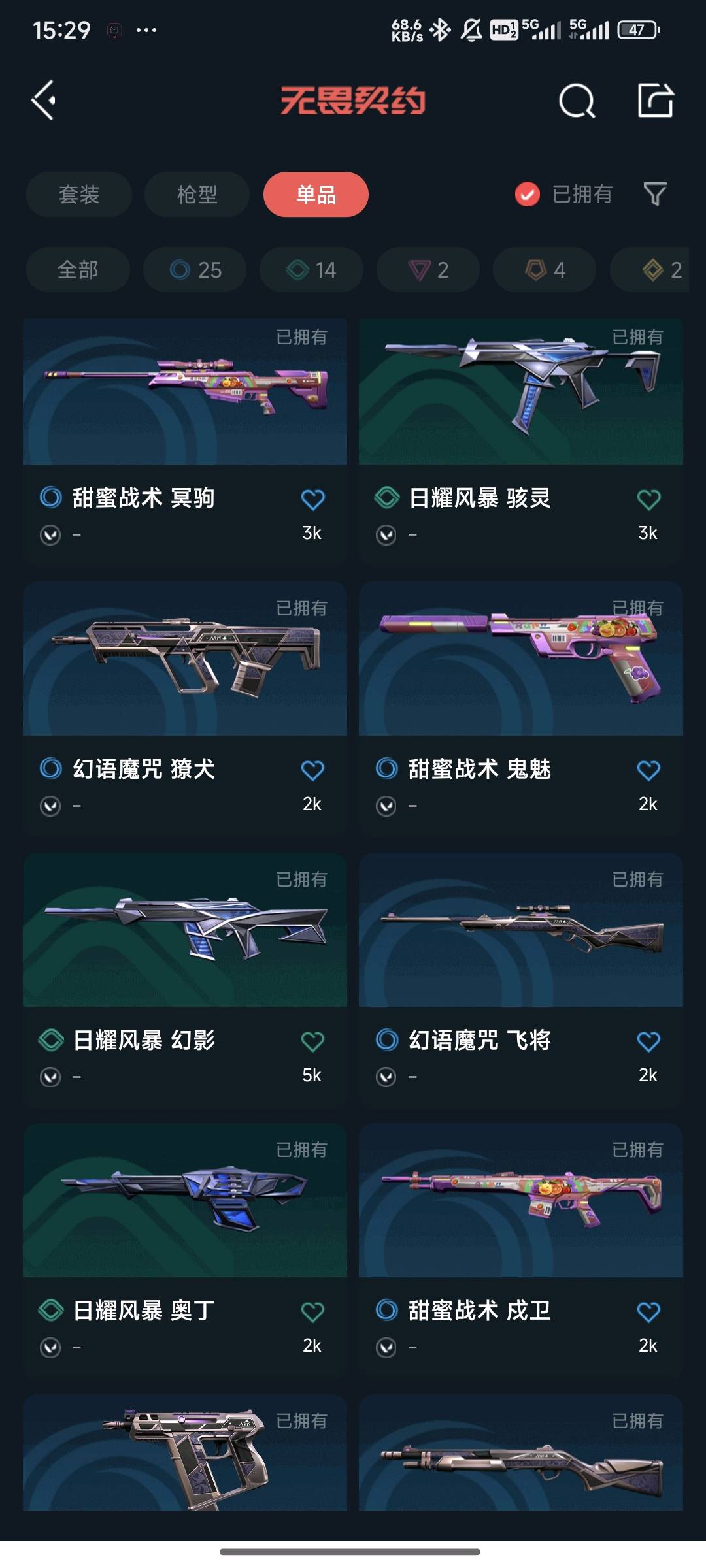This screenshot has width=706, height=1568.
Task: Open 幻语魔咒 飞将 rifle thumbnail
Action: click(521, 930)
